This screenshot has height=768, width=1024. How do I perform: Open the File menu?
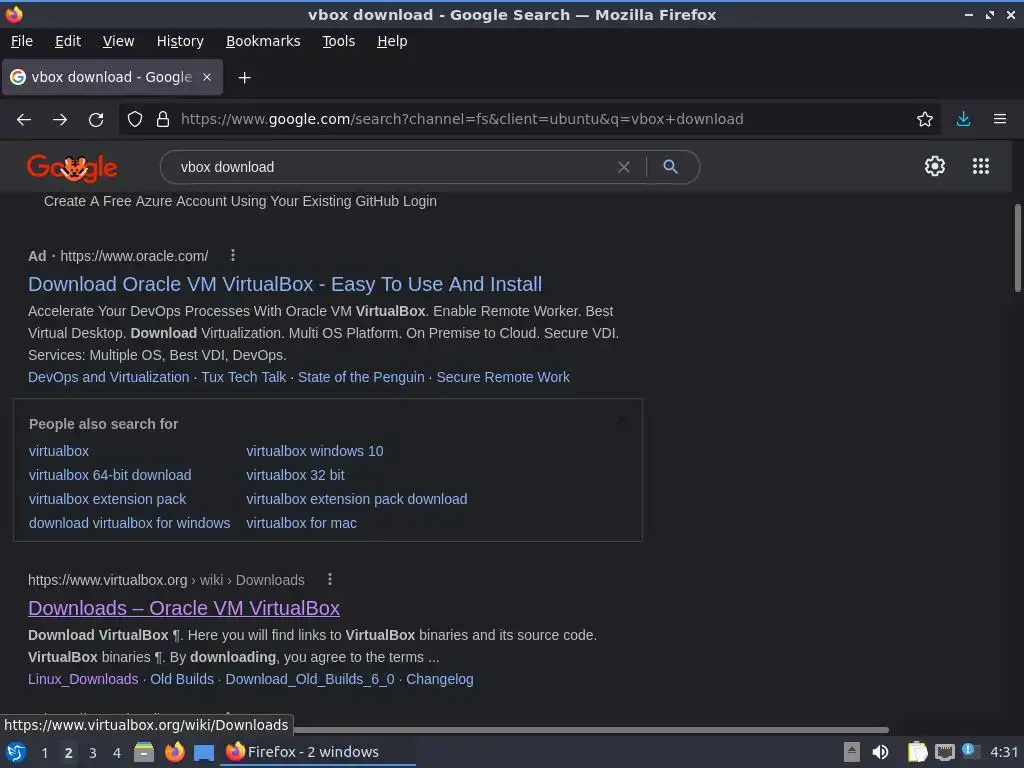(x=22, y=41)
